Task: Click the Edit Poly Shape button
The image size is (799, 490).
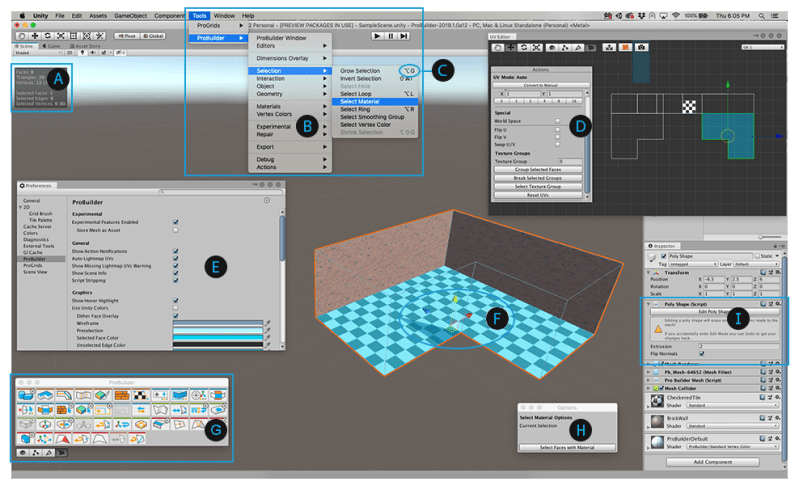Action: point(715,312)
